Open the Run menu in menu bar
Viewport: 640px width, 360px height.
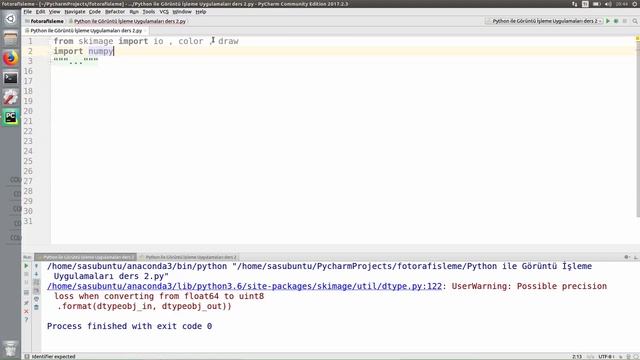pyautogui.click(x=134, y=12)
